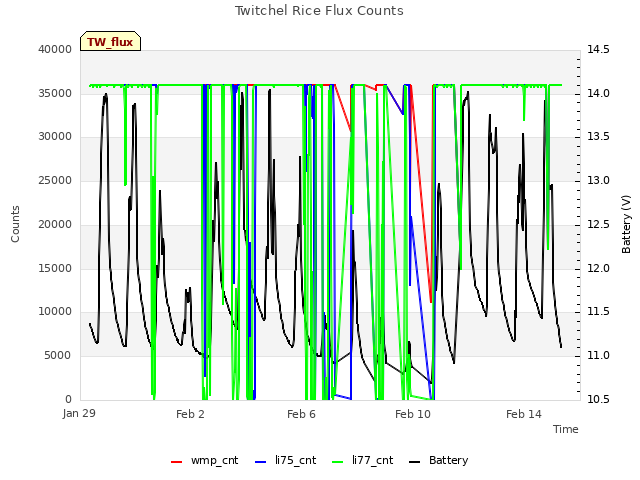Click the 10000 counts tick label
Viewport: 640px width, 480px height.
55,311
